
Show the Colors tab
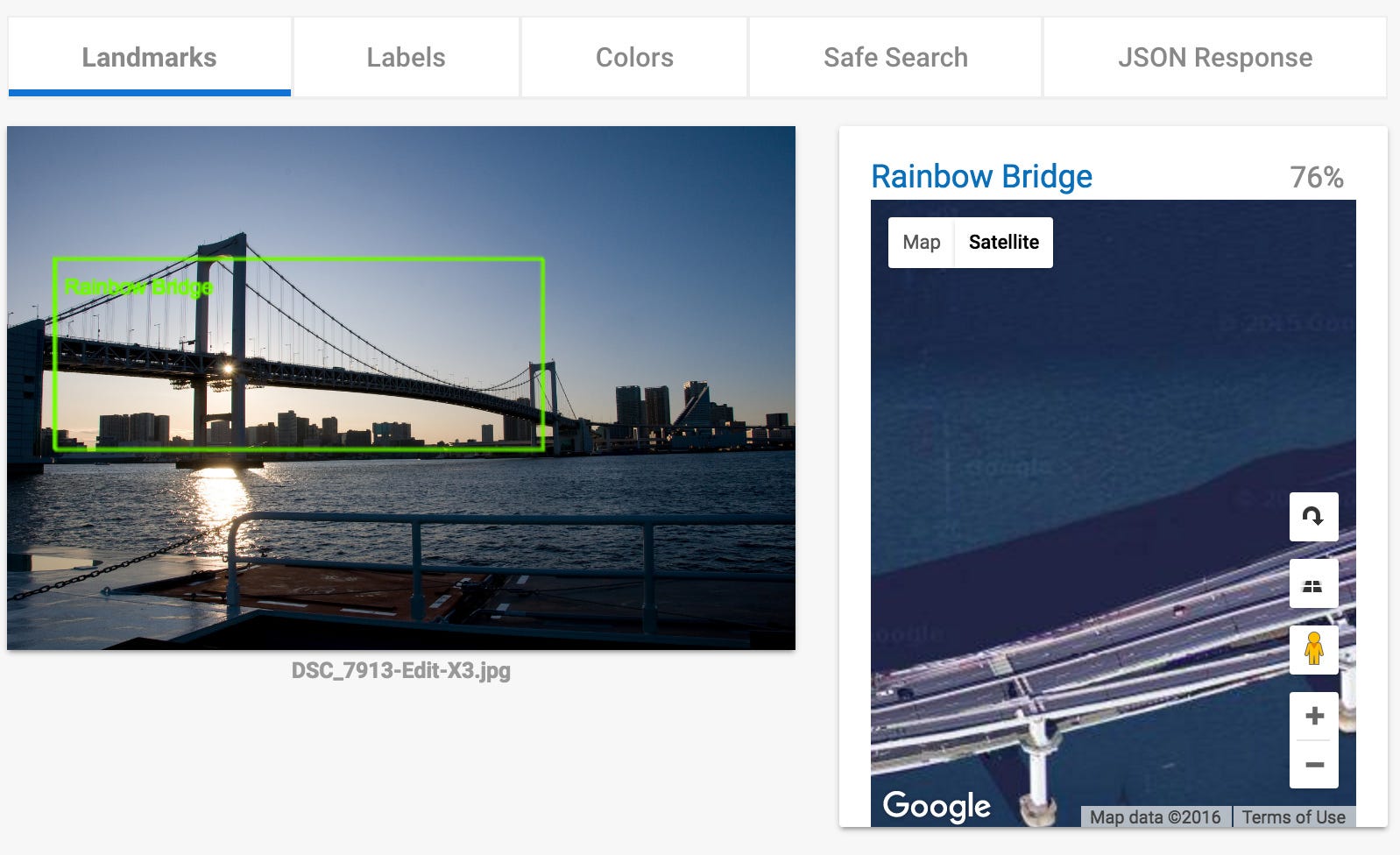(x=634, y=58)
